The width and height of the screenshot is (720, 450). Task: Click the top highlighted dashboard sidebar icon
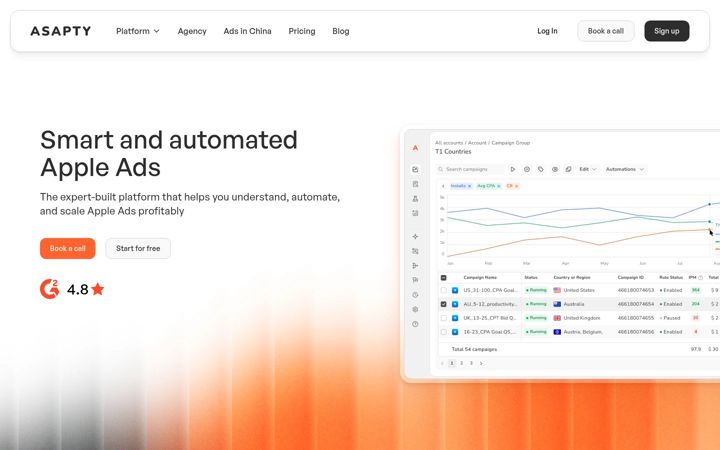[x=415, y=169]
